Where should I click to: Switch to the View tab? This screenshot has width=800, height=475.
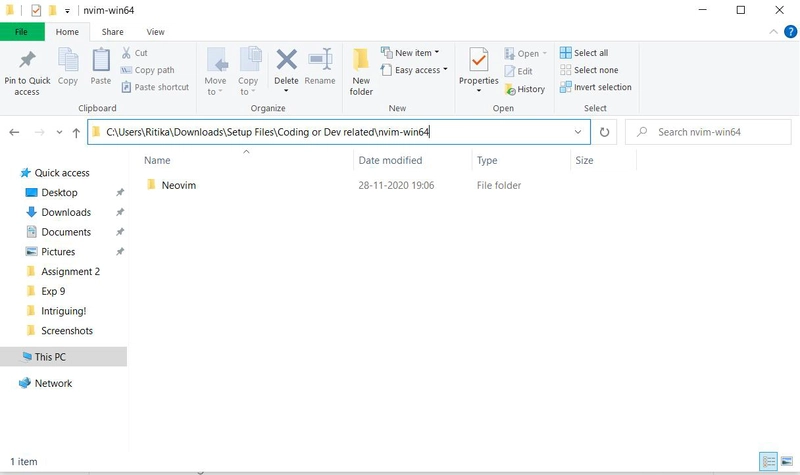156,32
